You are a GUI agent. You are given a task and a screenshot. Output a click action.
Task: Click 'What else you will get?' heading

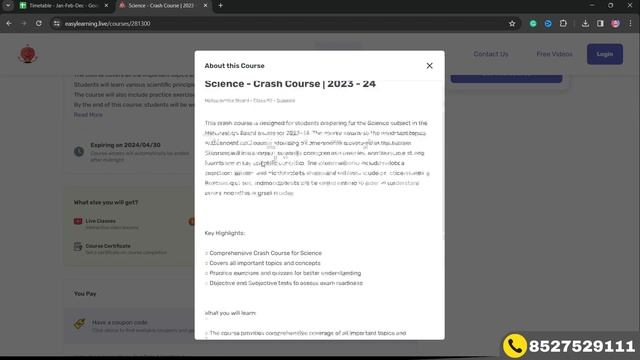click(106, 202)
